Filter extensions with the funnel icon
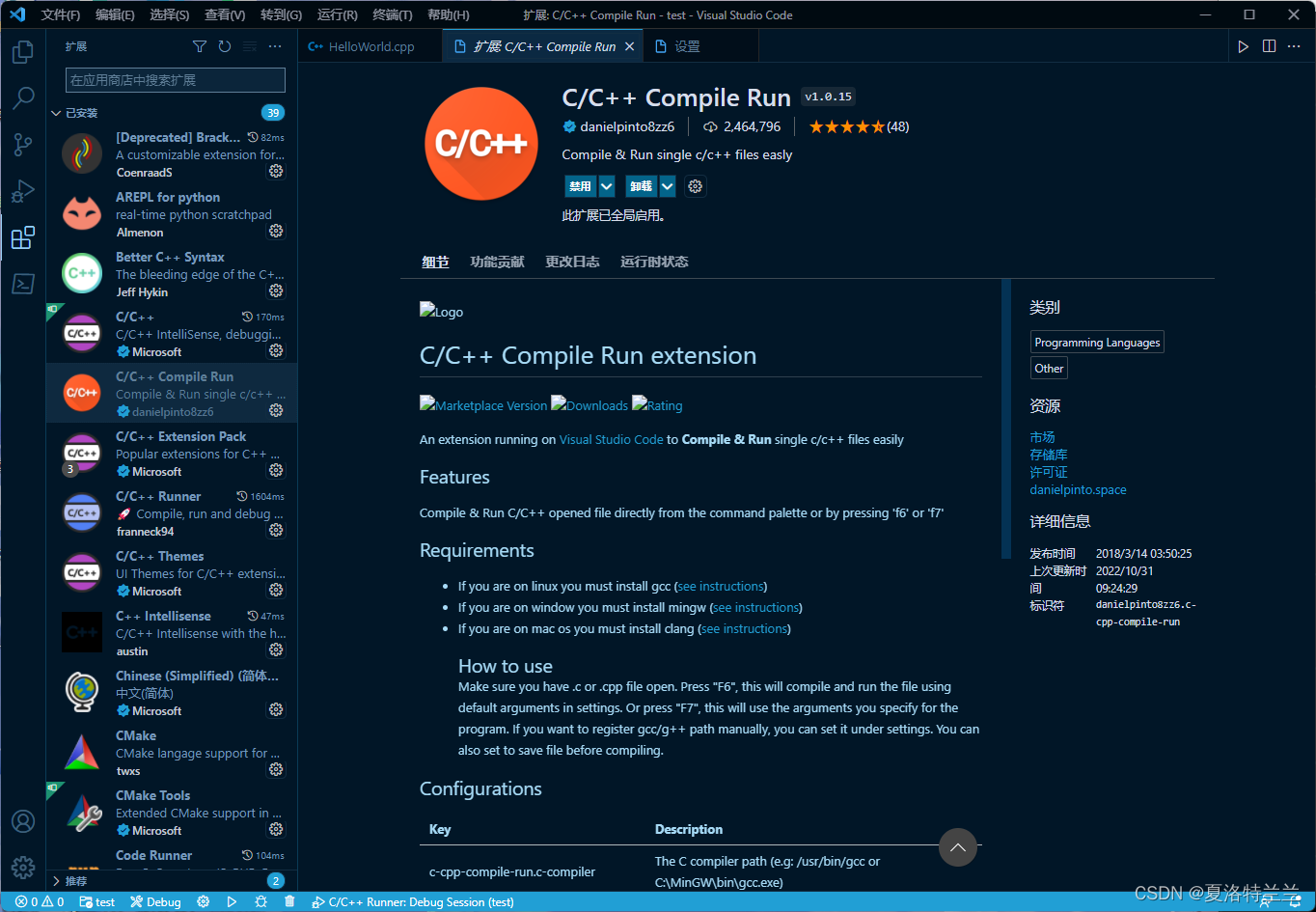The image size is (1316, 912). point(200,46)
